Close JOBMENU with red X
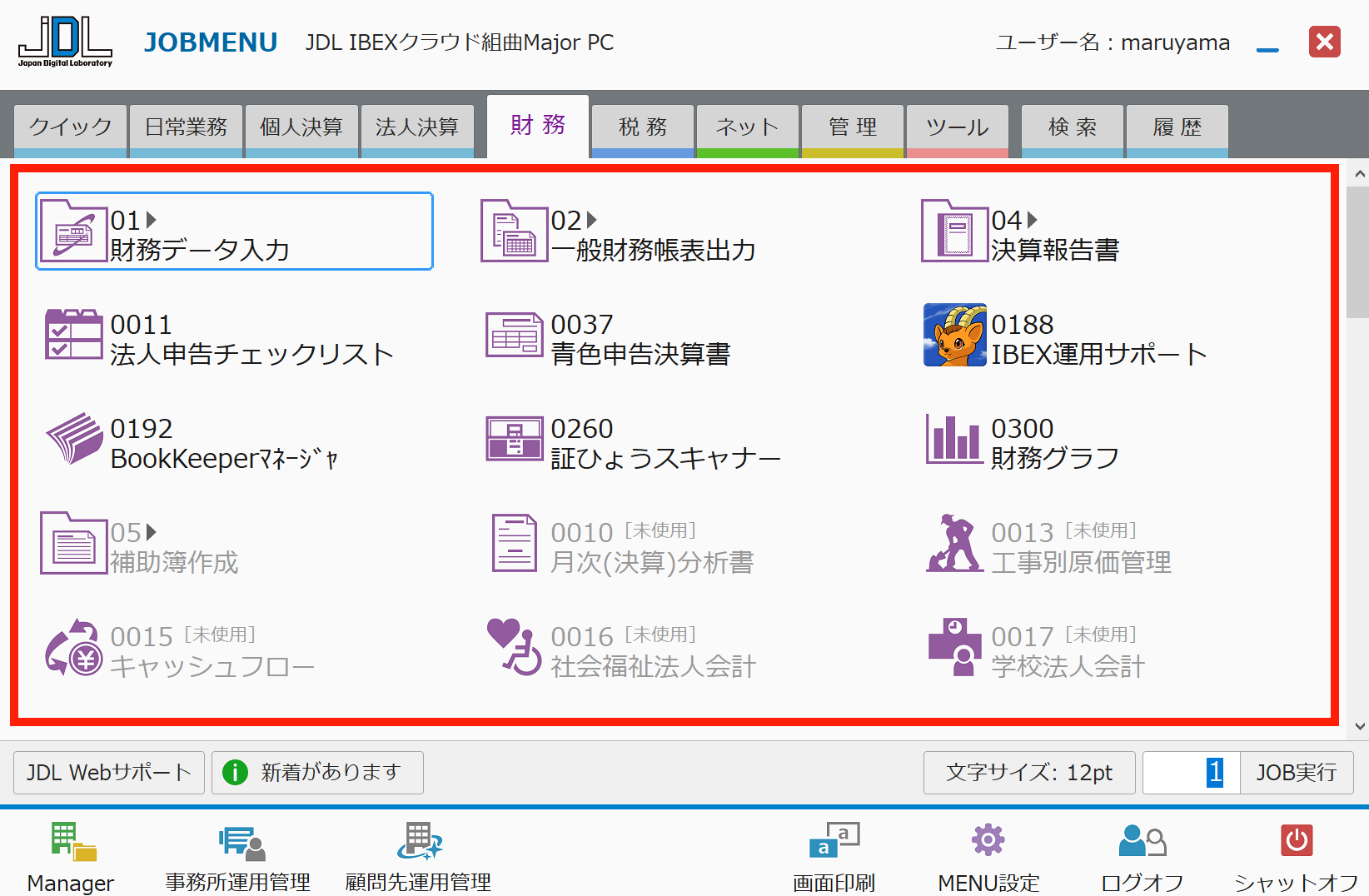 point(1324,42)
